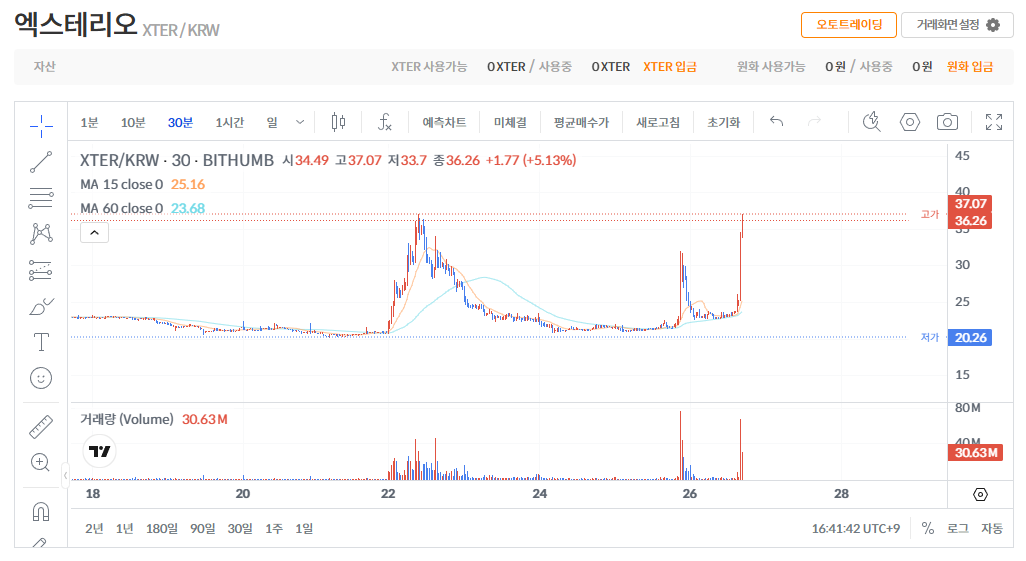
Task: Open the candlestick chart type menu
Action: click(338, 122)
